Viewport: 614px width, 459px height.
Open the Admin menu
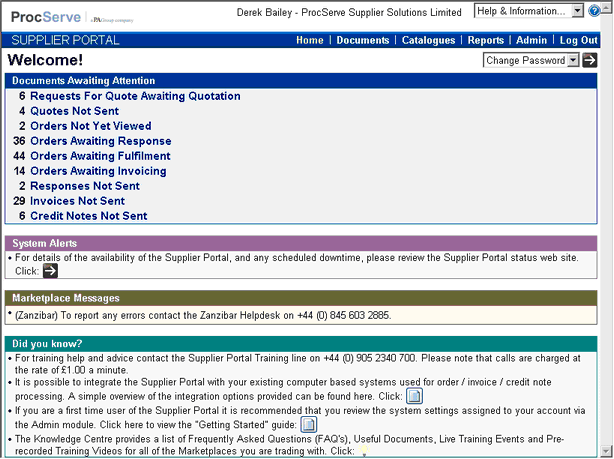(531, 40)
